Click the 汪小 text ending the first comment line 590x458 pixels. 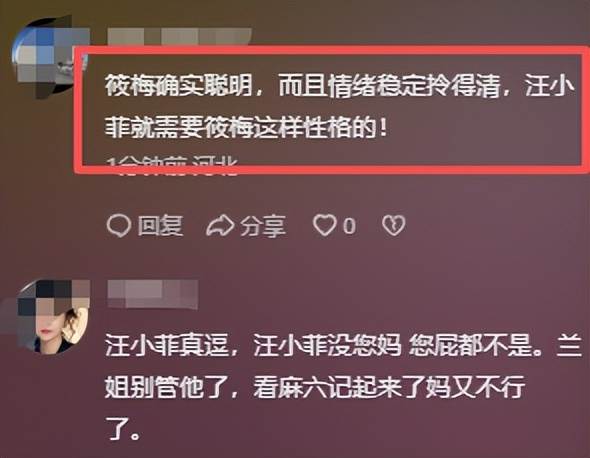click(x=550, y=86)
